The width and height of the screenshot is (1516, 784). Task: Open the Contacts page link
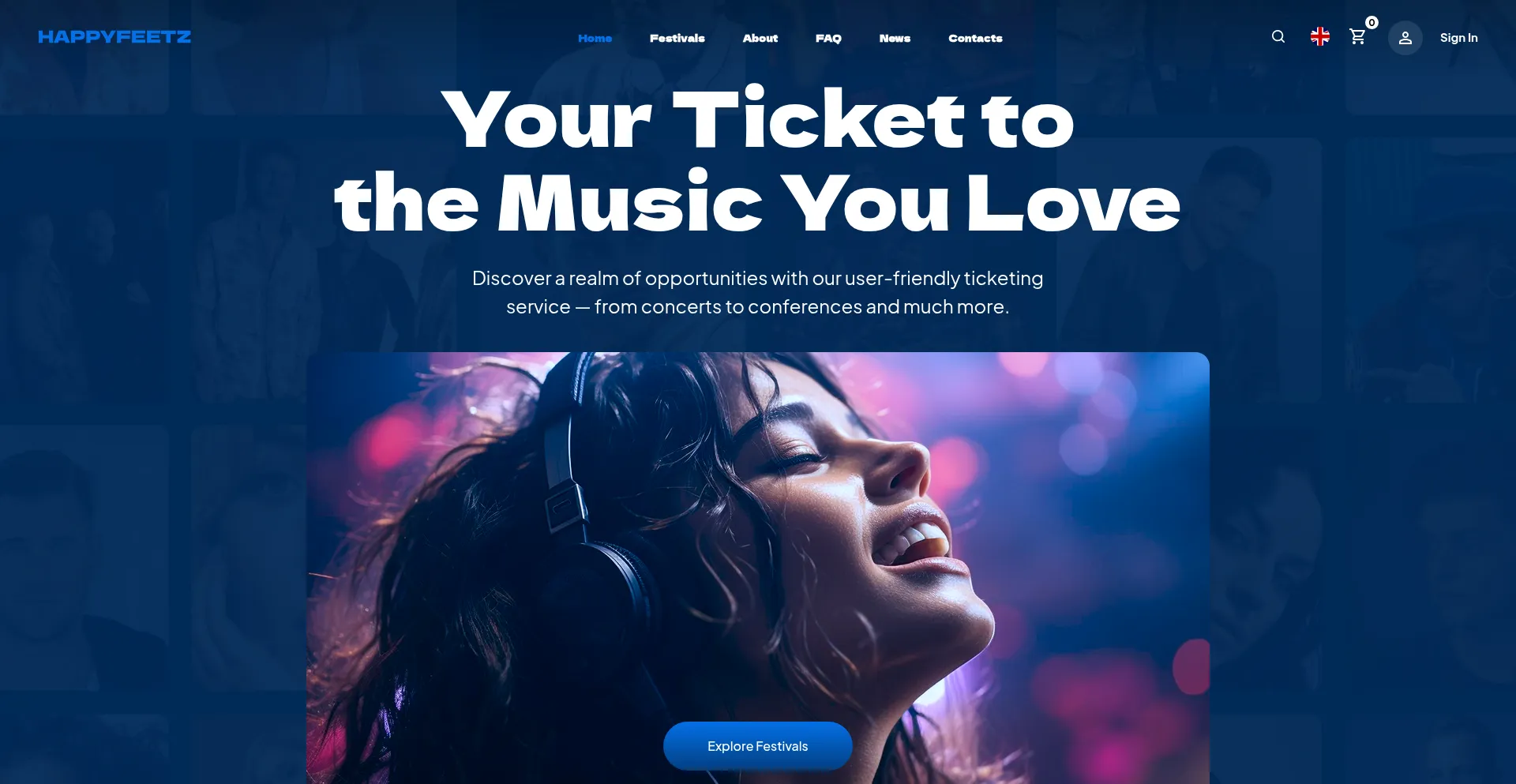click(x=975, y=38)
